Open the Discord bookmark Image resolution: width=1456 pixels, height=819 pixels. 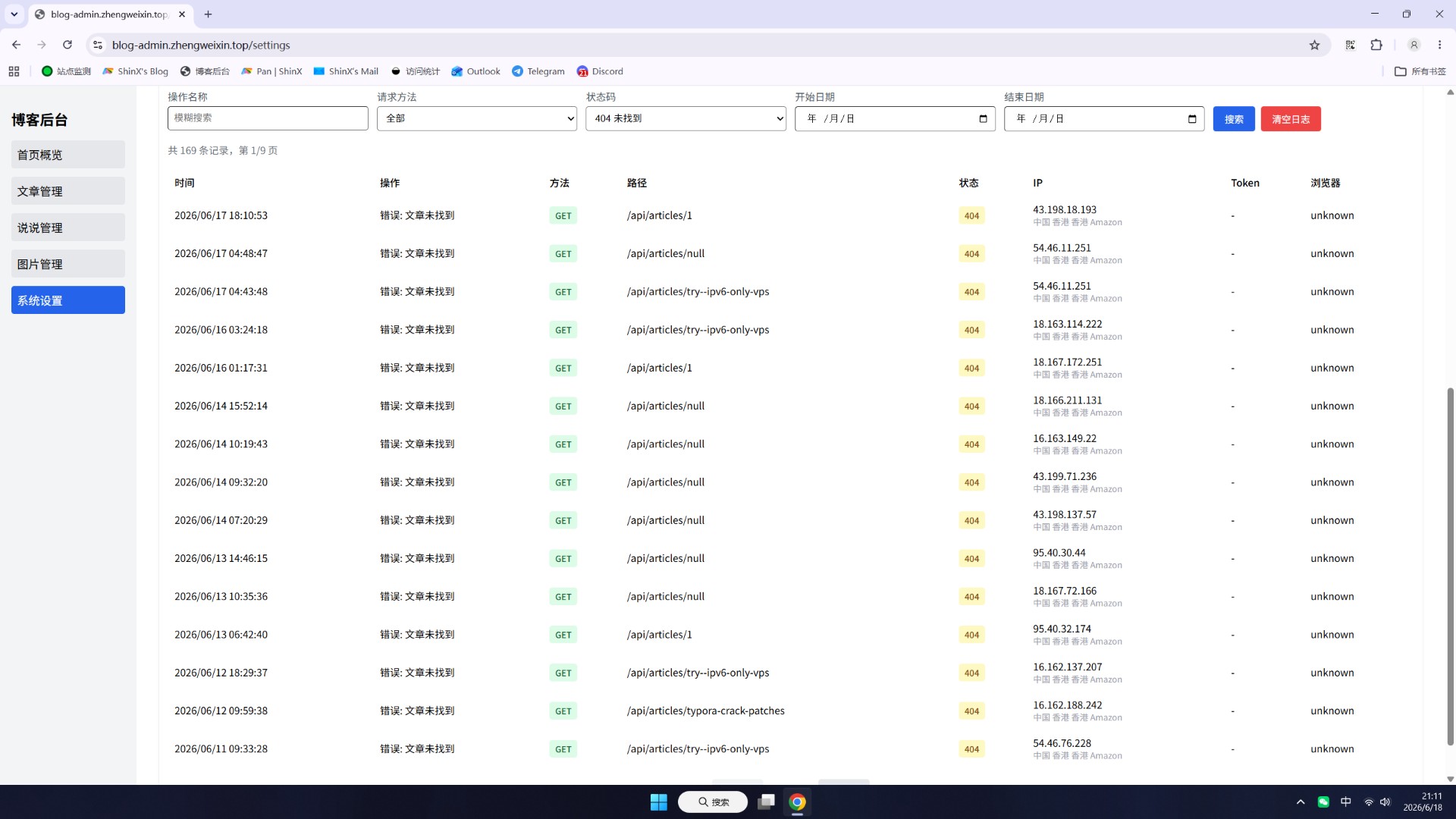[600, 71]
